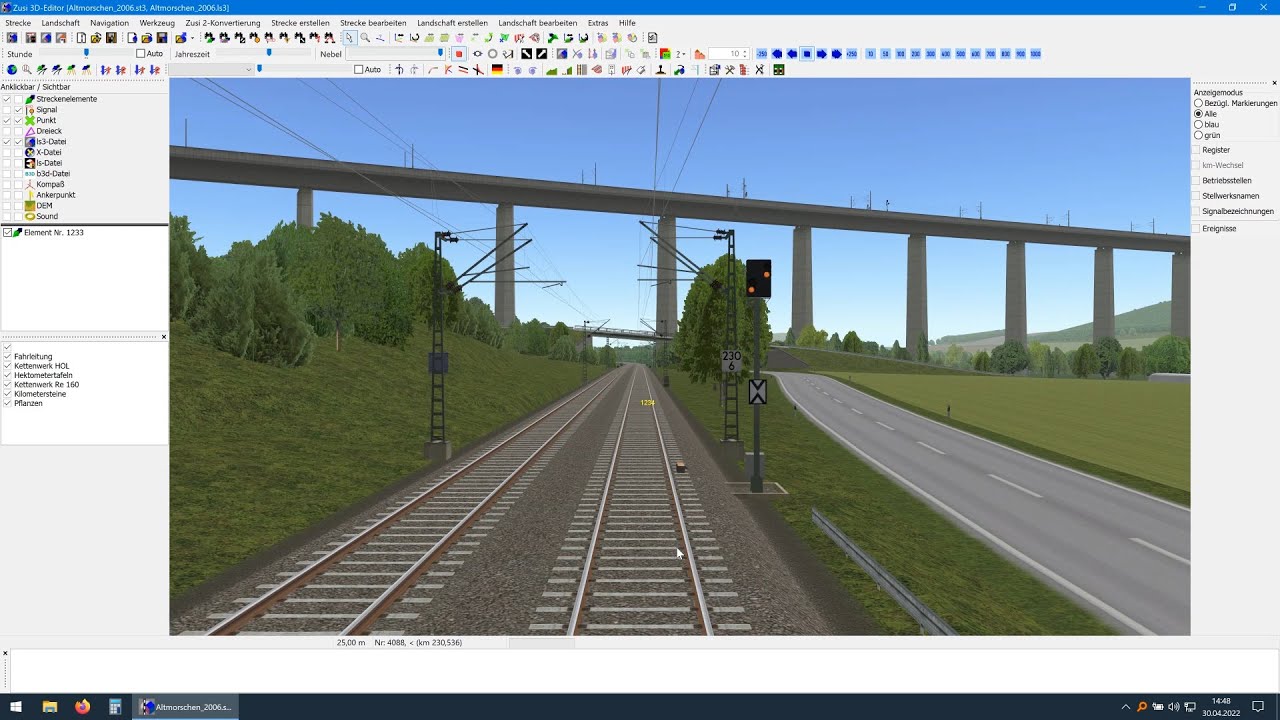Click the green-black grid icon in third row
Viewport: 1280px width, 720px height.
point(779,70)
